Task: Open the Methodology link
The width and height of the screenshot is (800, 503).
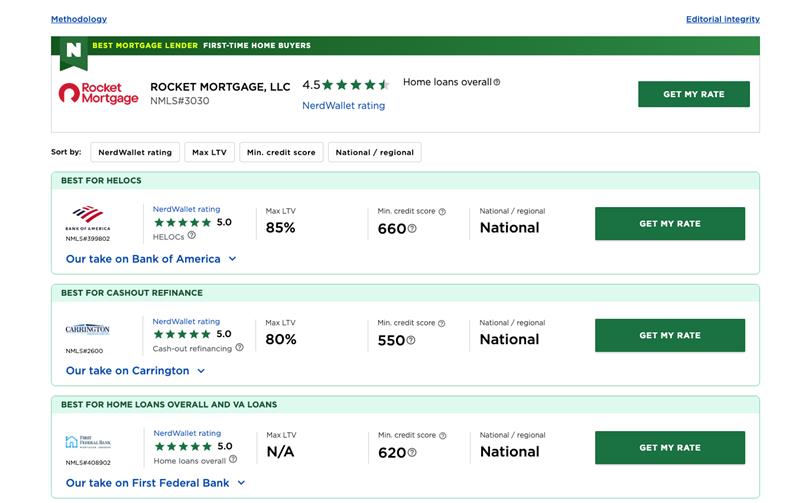Action: [79, 19]
